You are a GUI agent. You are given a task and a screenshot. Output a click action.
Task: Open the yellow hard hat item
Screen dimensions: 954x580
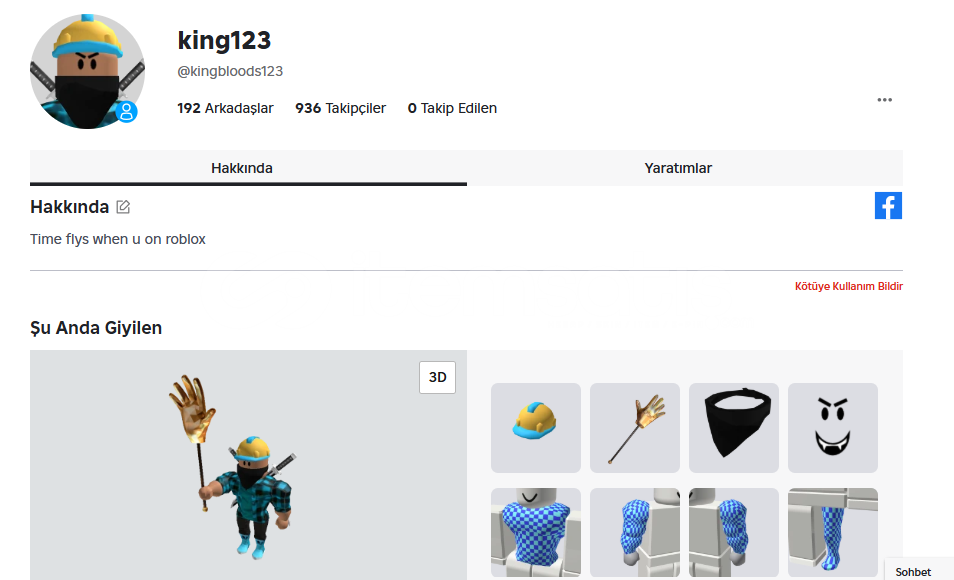point(536,428)
